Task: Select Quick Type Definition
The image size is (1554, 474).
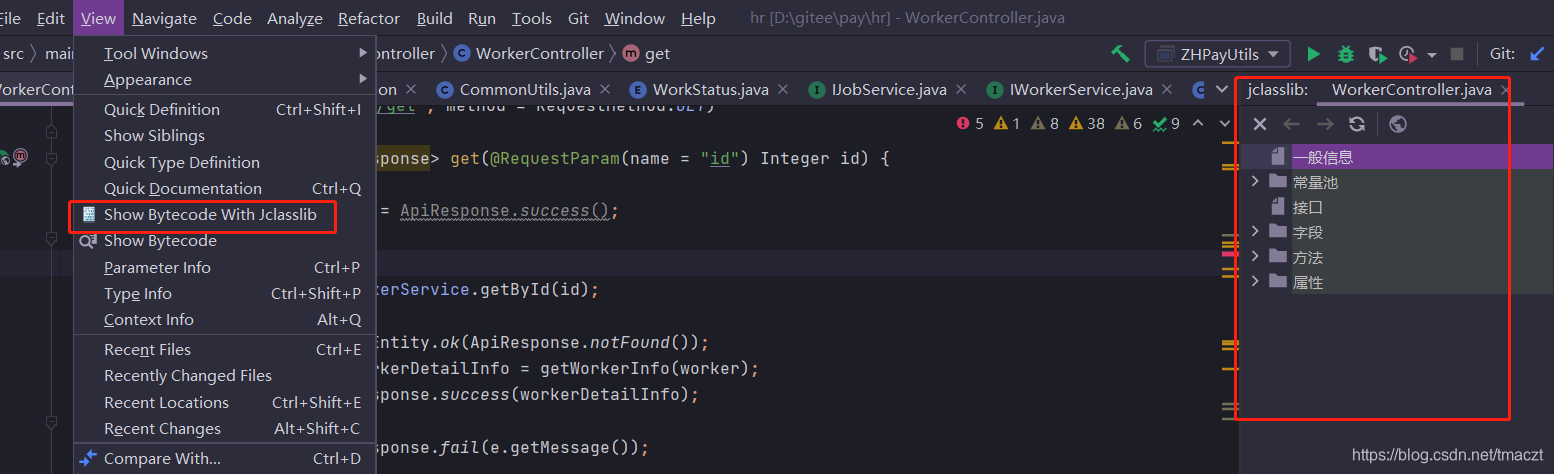Action: pyautogui.click(x=225, y=163)
